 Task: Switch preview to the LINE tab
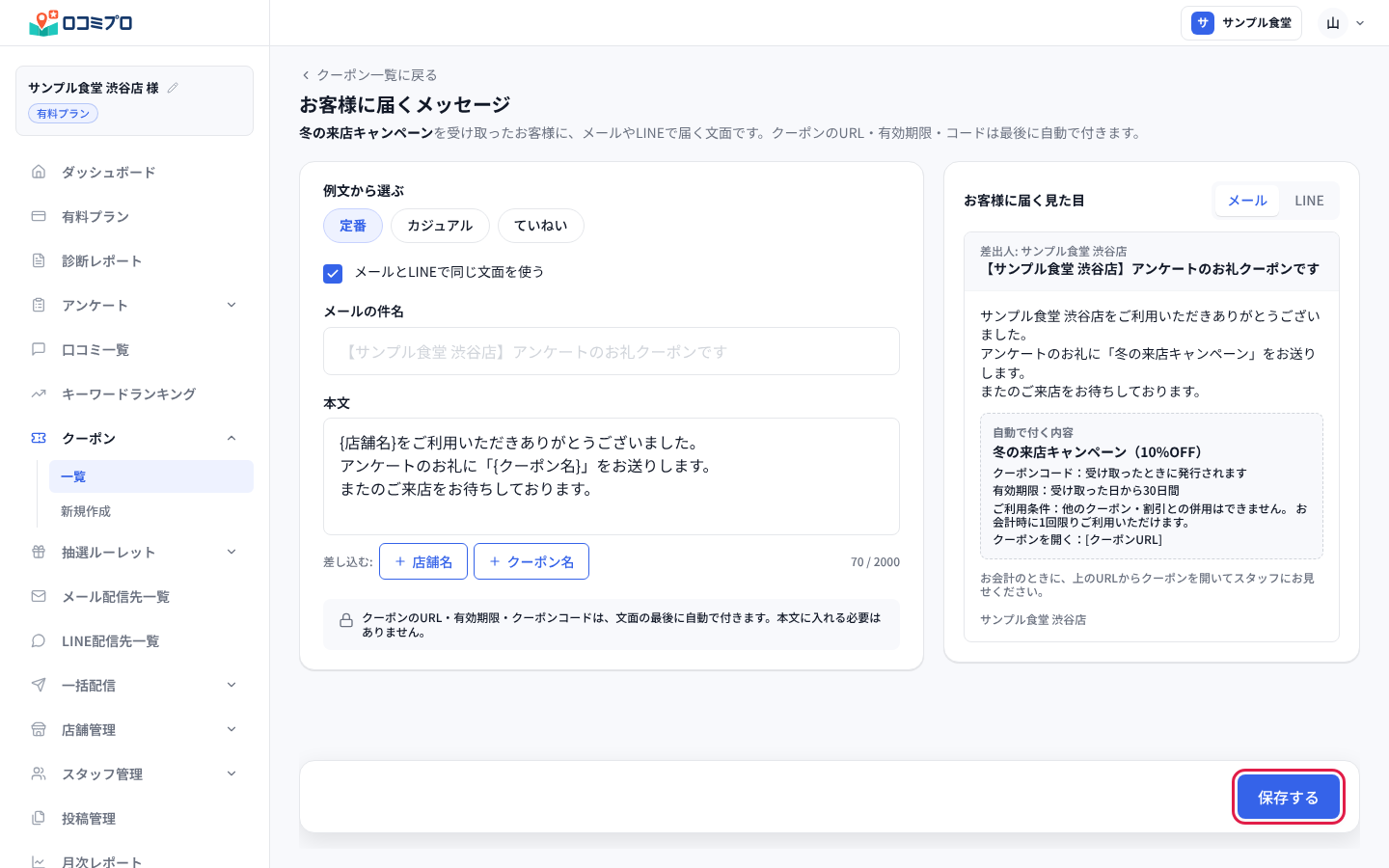click(x=1309, y=201)
